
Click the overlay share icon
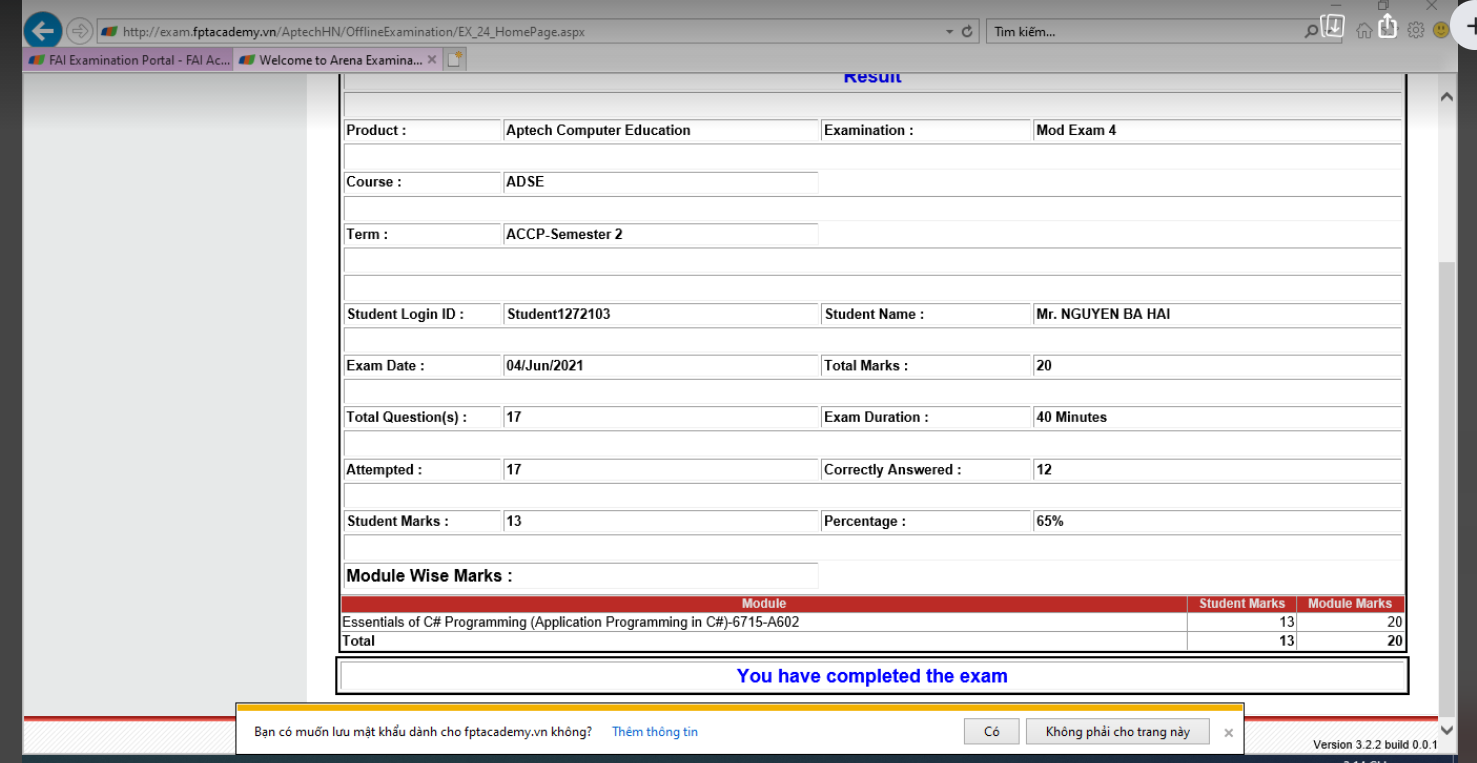(1387, 25)
